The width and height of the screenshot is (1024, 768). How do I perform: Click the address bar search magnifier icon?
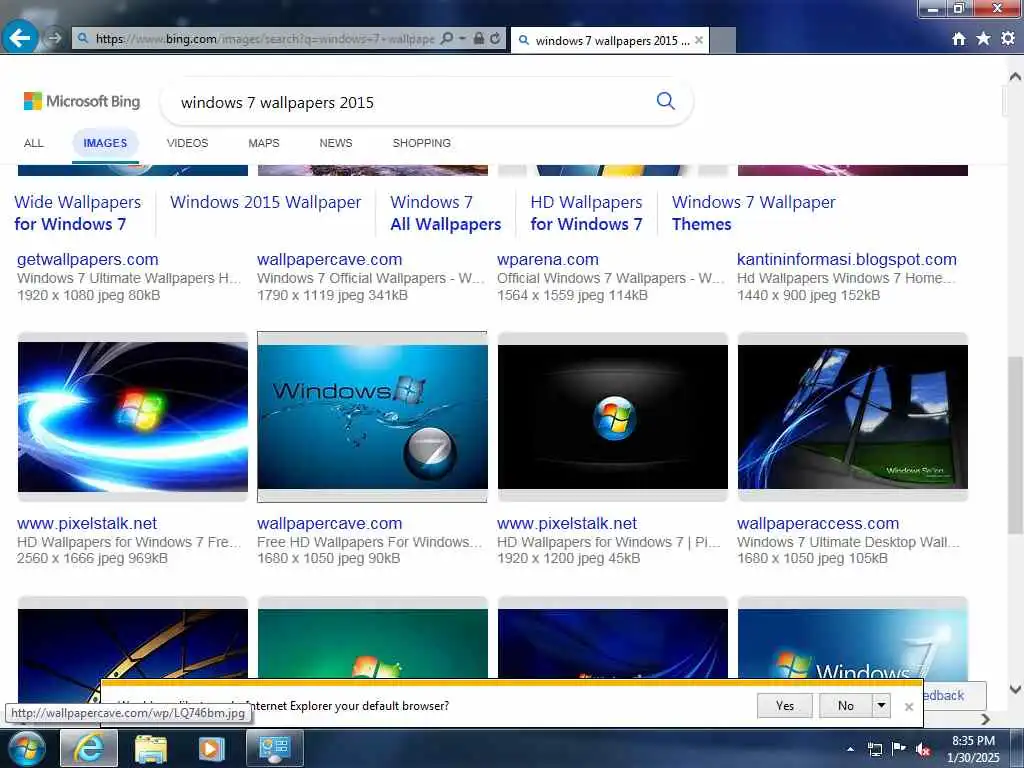click(447, 39)
